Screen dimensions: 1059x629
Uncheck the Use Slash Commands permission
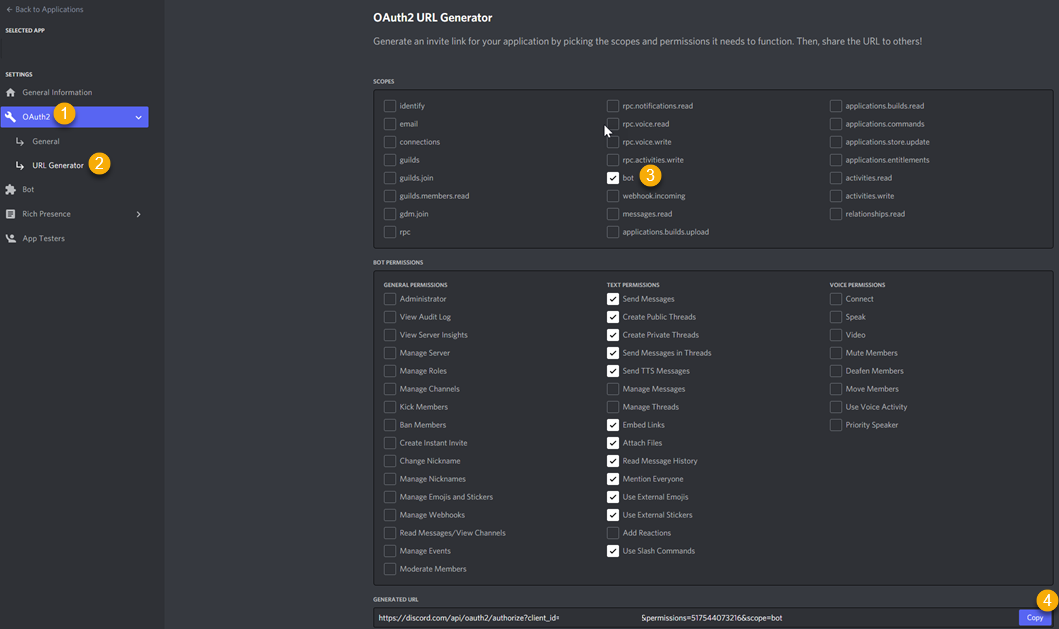click(x=613, y=551)
